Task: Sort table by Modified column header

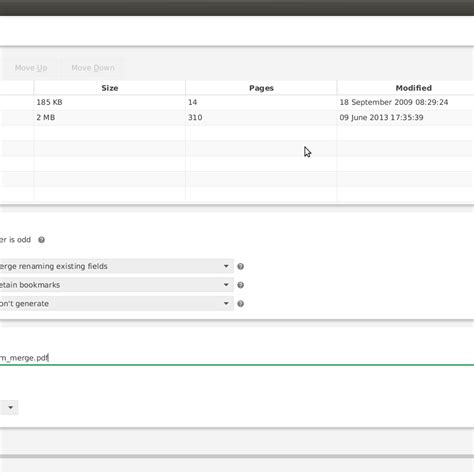Action: [413, 88]
